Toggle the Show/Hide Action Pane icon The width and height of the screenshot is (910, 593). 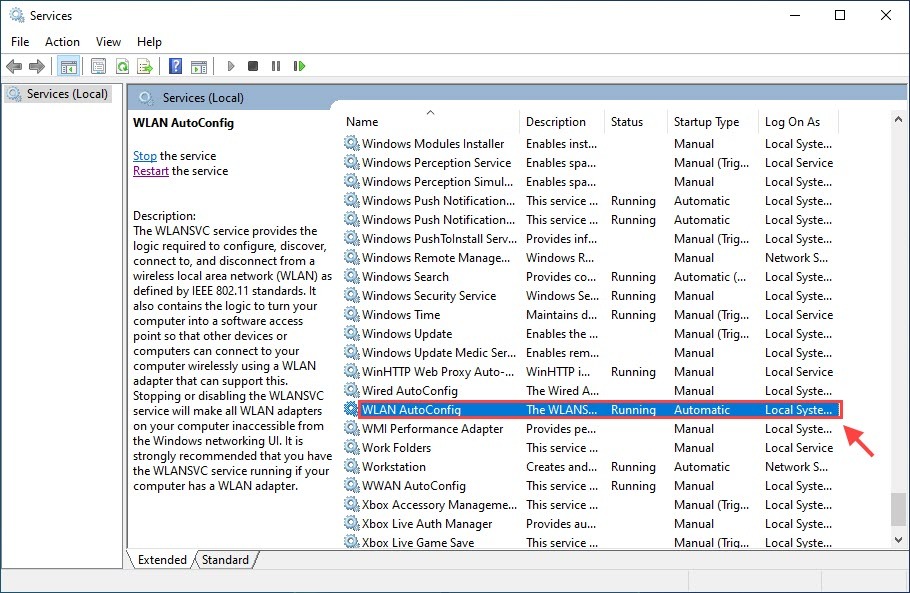tap(198, 66)
